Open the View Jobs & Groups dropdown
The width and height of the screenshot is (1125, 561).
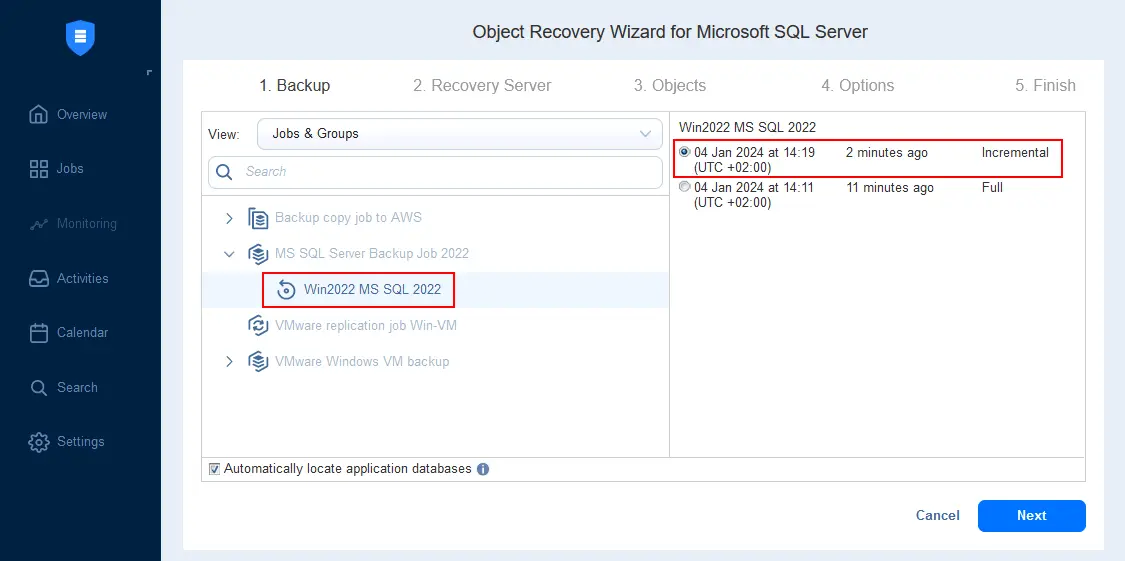[460, 134]
